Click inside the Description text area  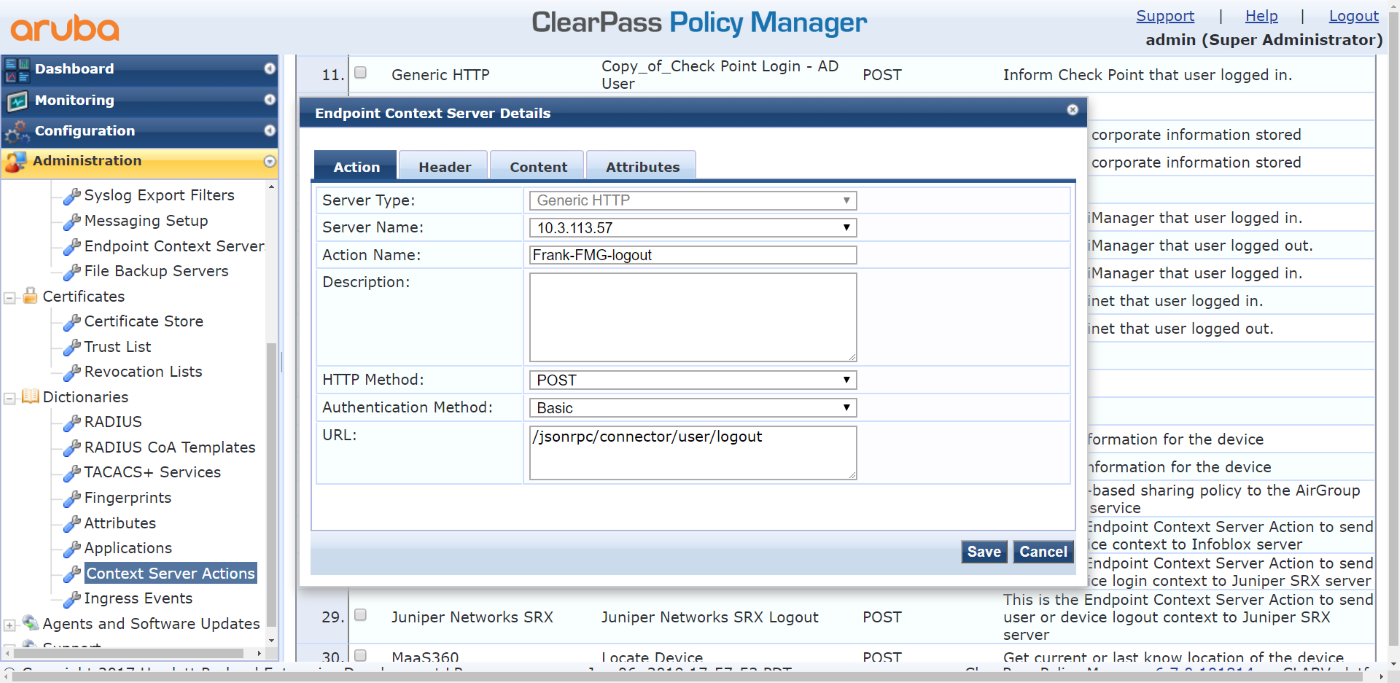[692, 317]
